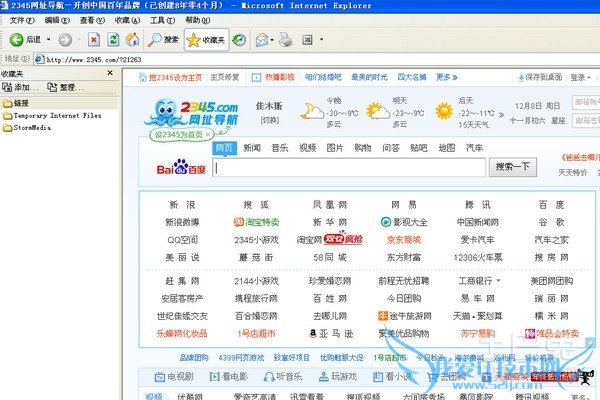600x400 pixels.
Task: Expand more weather with the » arrow
Action: (x=501, y=114)
